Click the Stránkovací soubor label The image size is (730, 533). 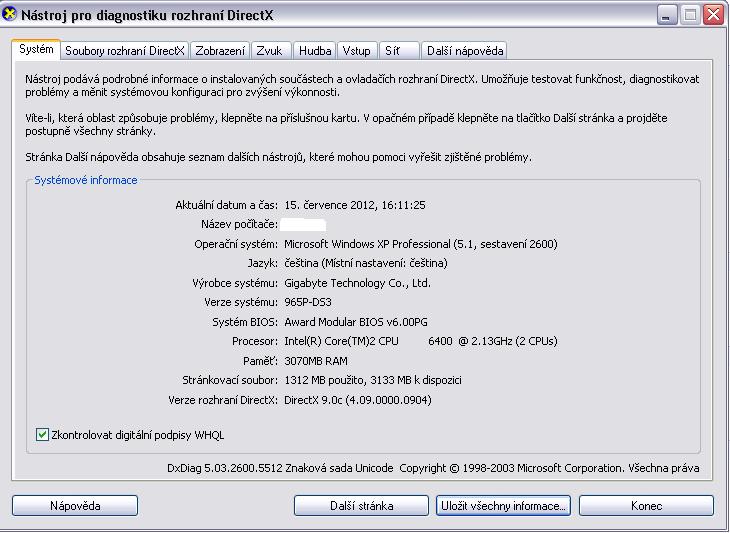coord(230,380)
